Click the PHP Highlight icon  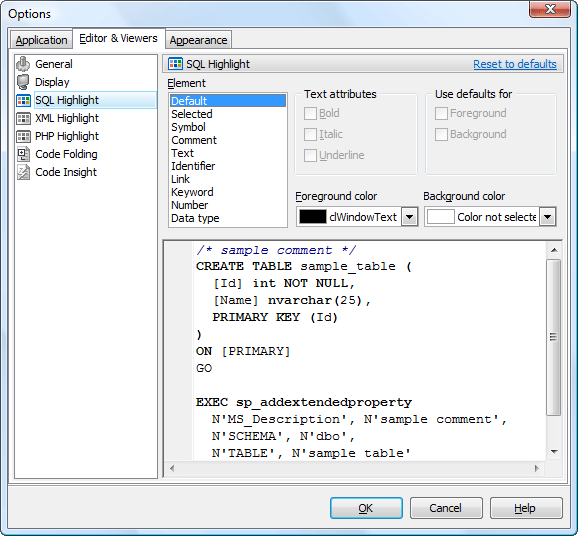(x=23, y=136)
